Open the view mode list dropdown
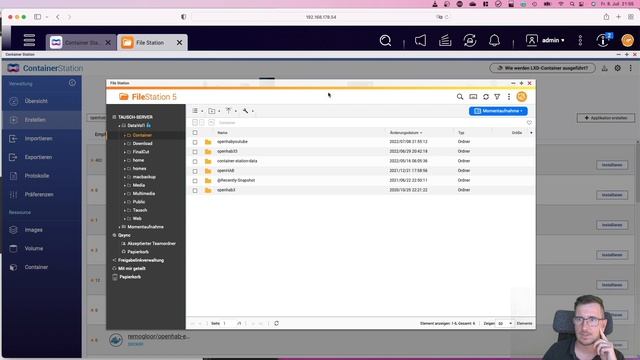The height and width of the screenshot is (360, 640). tap(198, 111)
